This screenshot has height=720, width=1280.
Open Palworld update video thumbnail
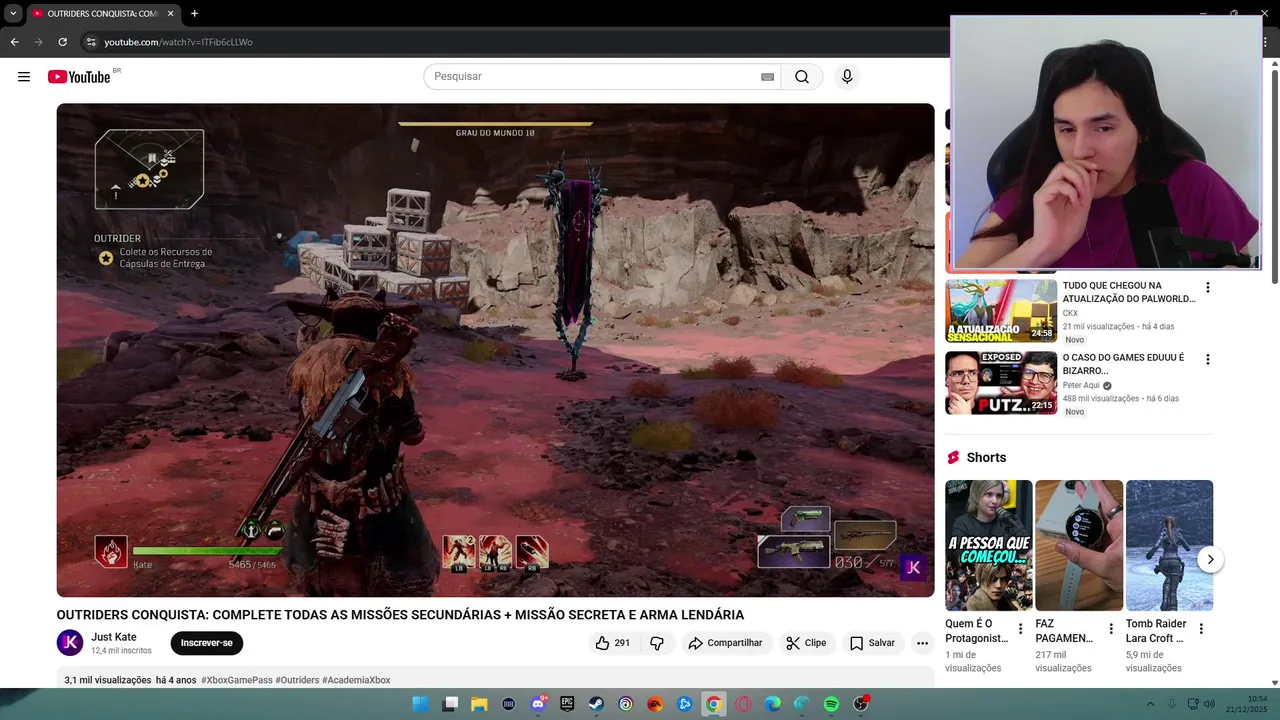tap(1001, 311)
